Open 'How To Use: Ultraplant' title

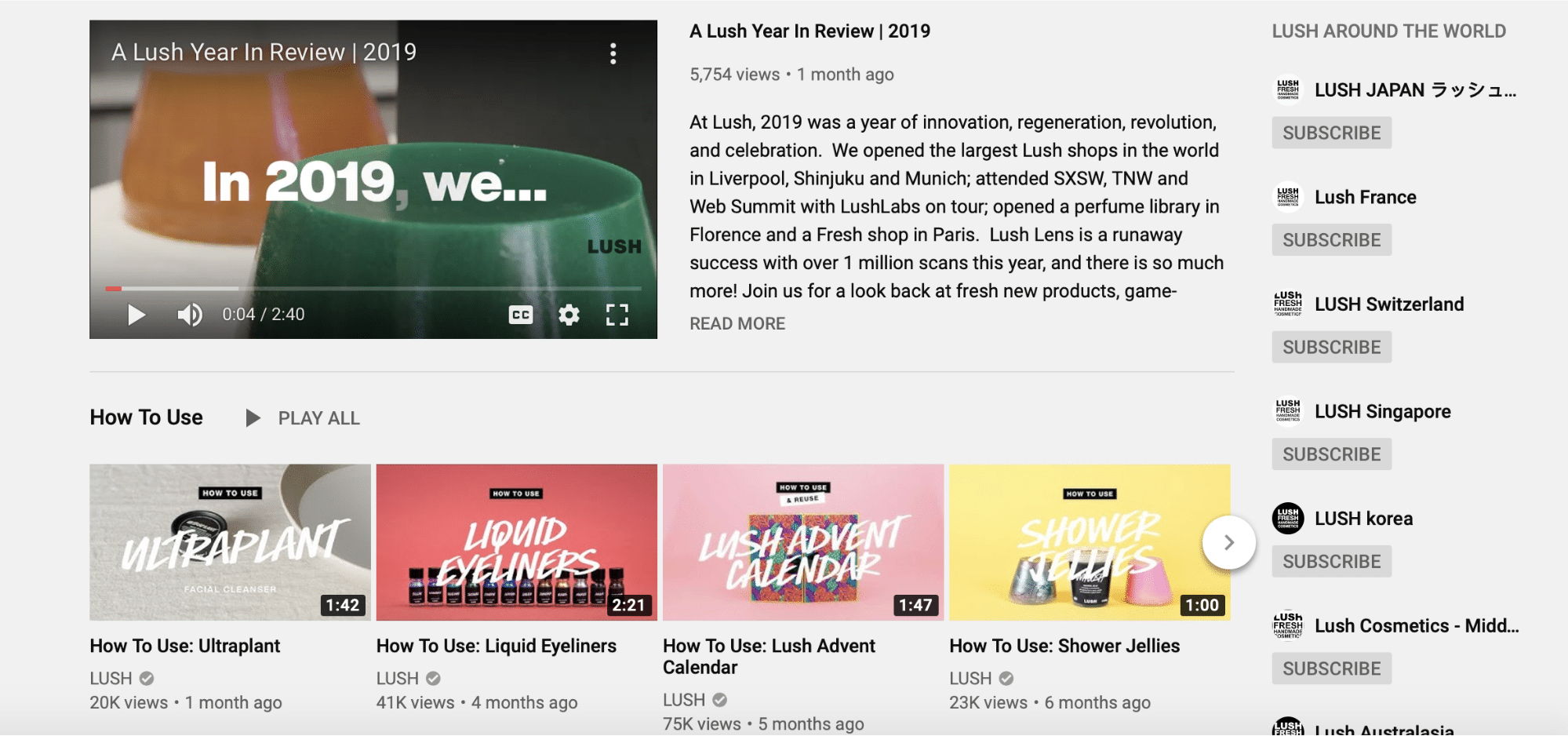click(x=184, y=646)
